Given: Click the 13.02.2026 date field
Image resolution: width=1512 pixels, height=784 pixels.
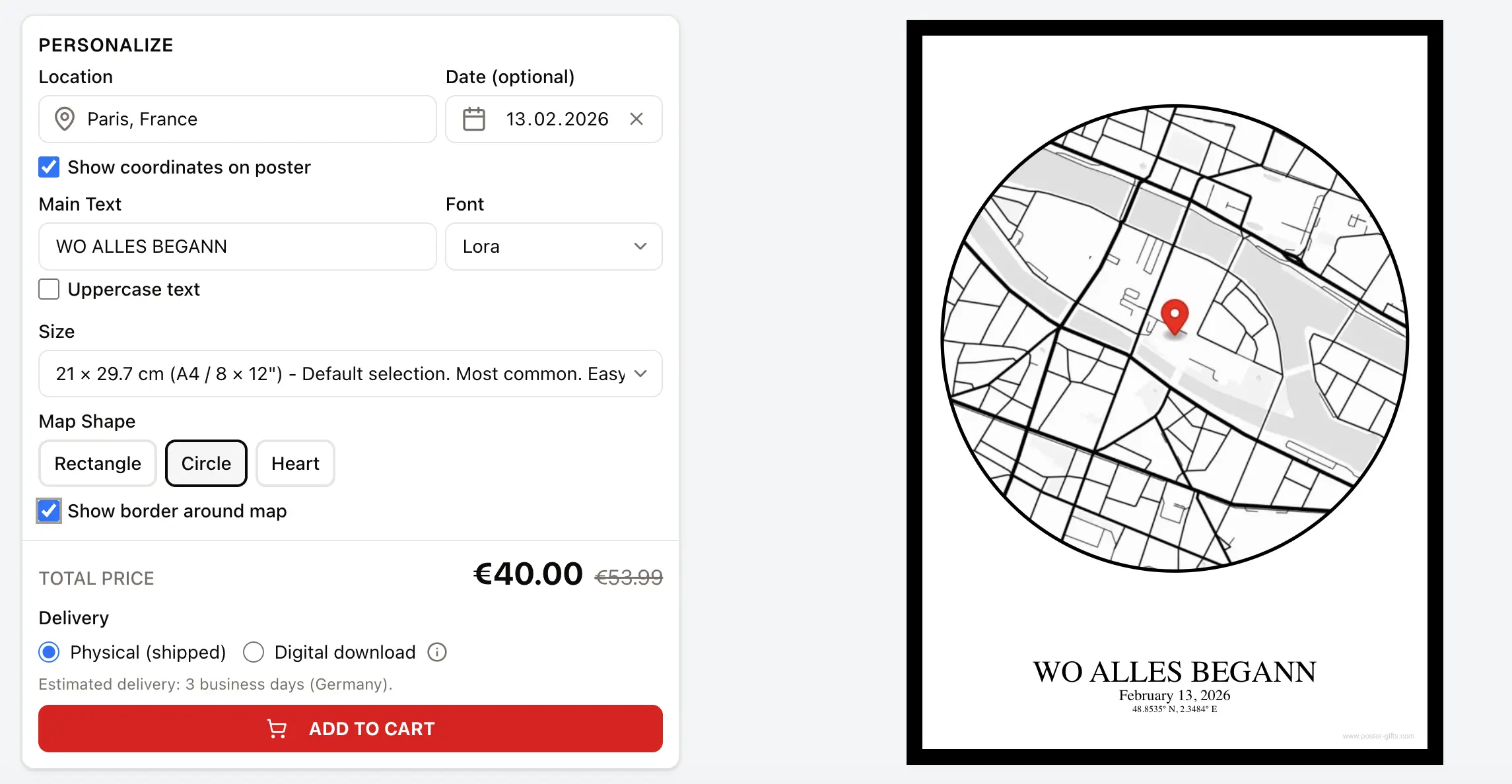Looking at the screenshot, I should [557, 119].
